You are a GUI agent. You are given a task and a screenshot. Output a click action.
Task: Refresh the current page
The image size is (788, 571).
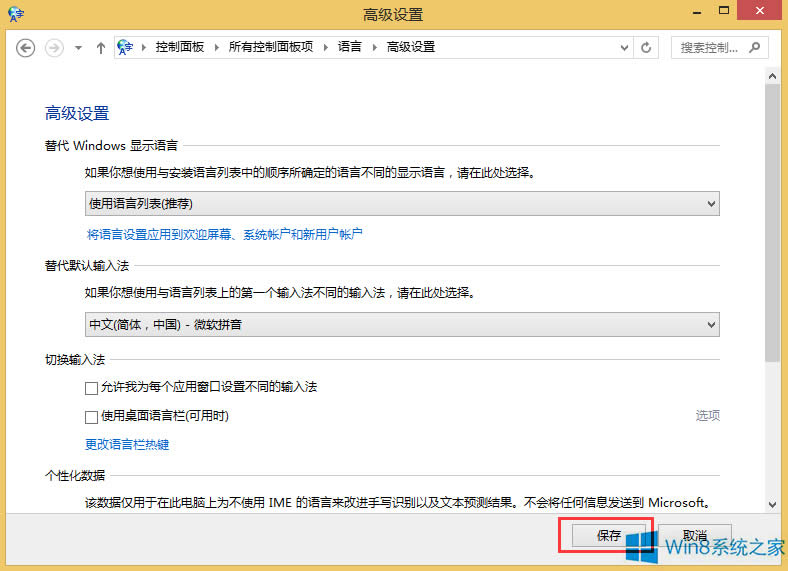647,47
